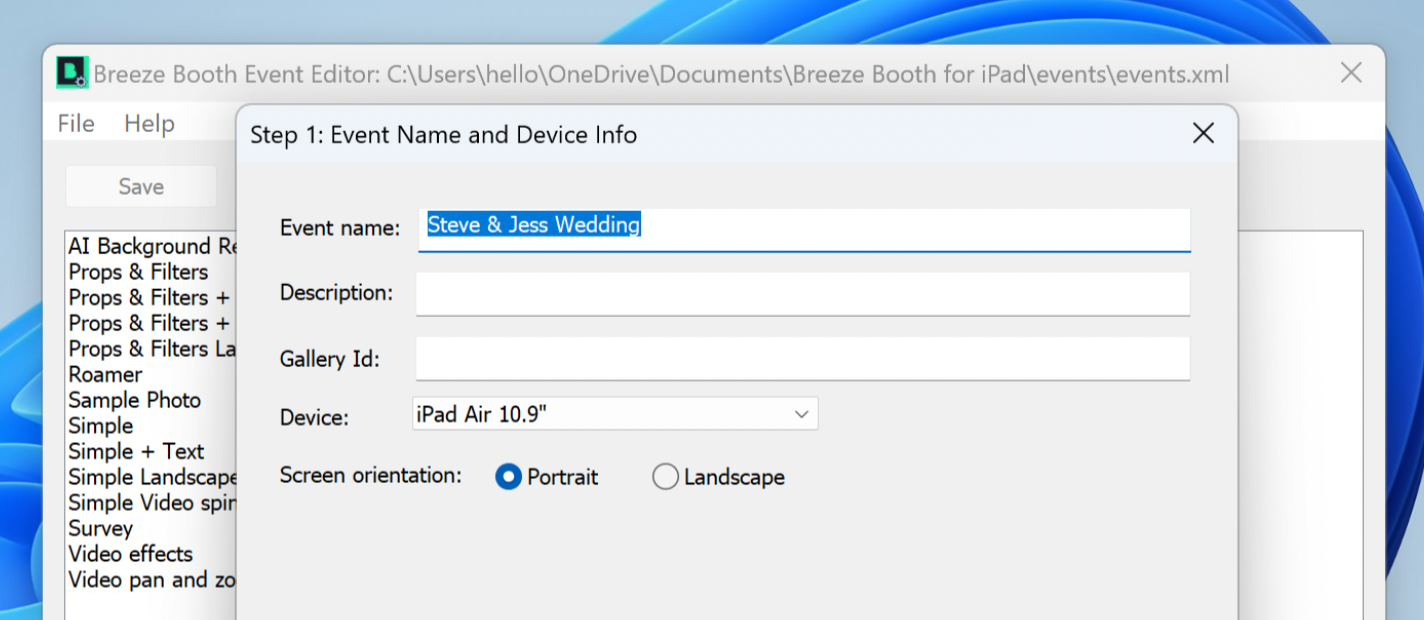Pick the Video effects event
Screen dimensions: 1424x620
tap(131, 554)
